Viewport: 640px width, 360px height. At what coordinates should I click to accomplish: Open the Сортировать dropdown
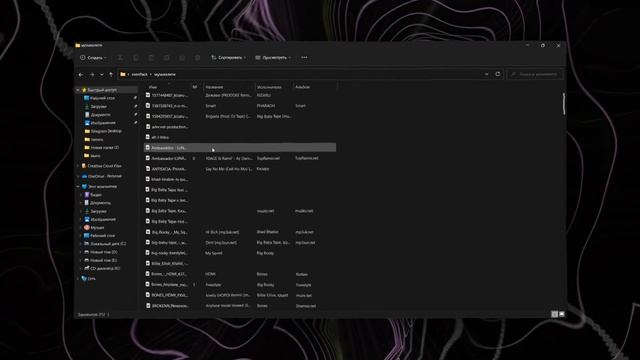[229, 58]
